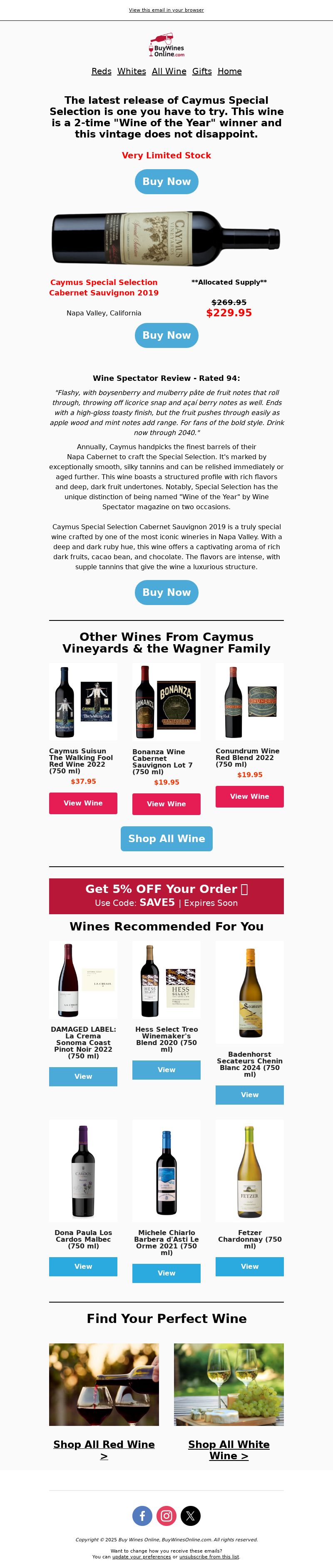Open View this email in your browser
Viewport: 333px width, 1568px height.
(x=166, y=10)
